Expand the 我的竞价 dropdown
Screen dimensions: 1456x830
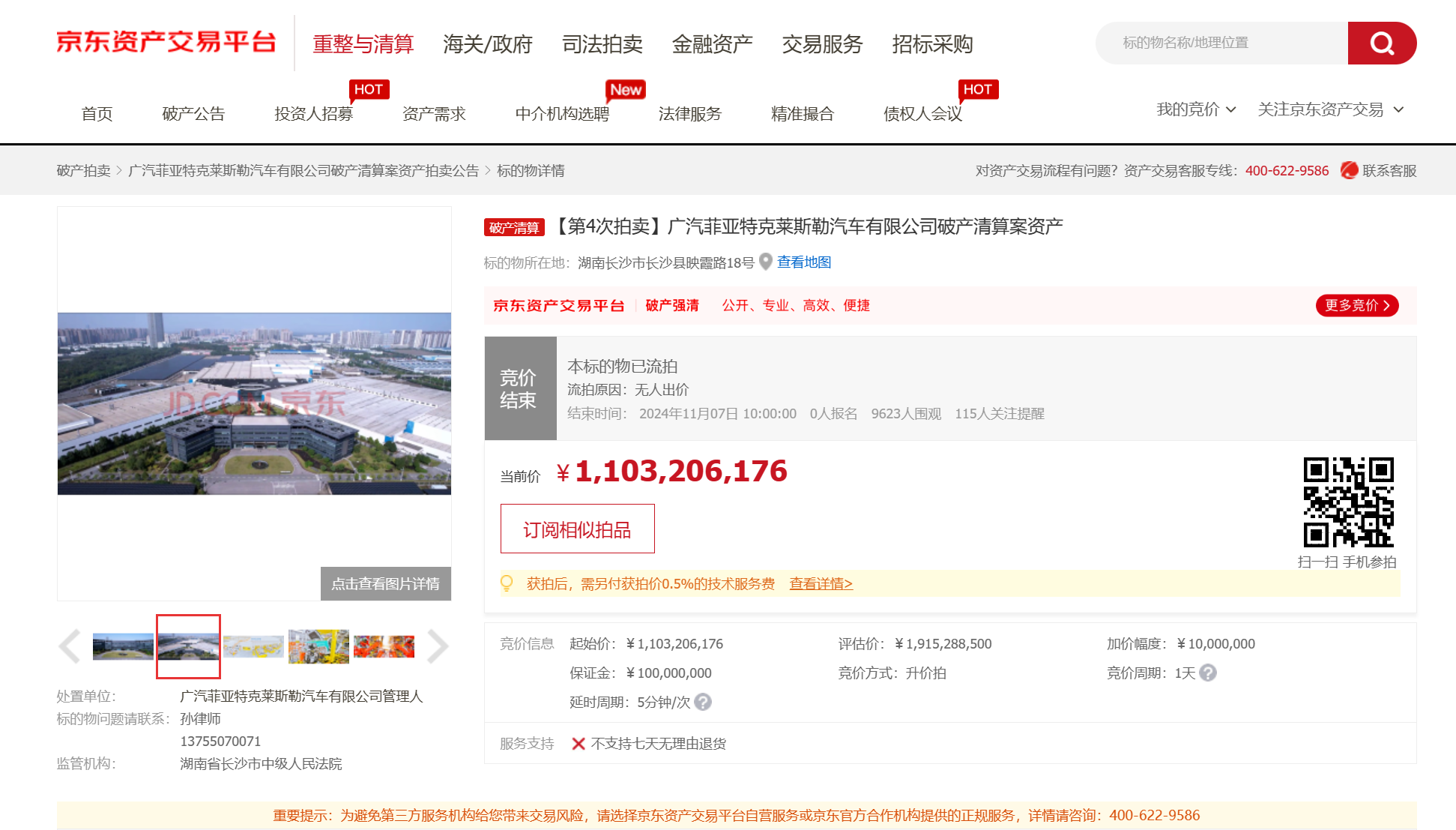coord(1196,109)
